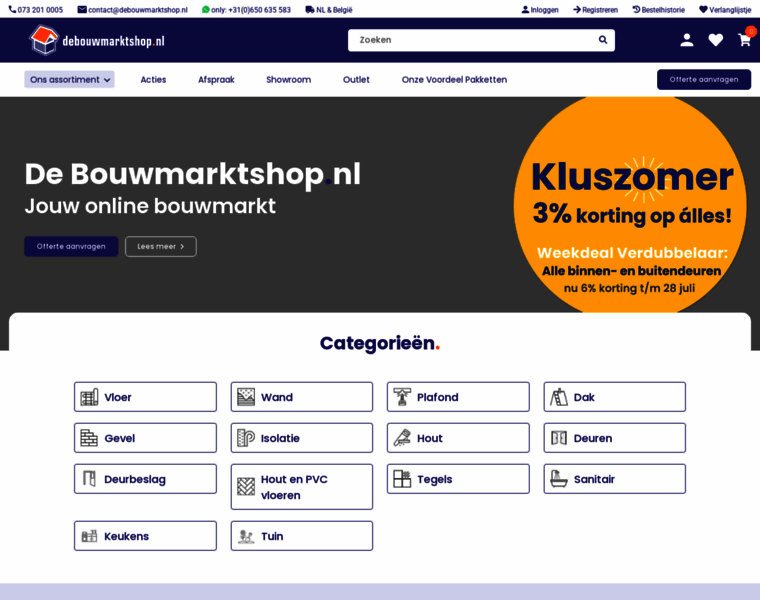Screen dimensions: 760x600
Task: Click the Vloer category icon
Action: [x=89, y=397]
